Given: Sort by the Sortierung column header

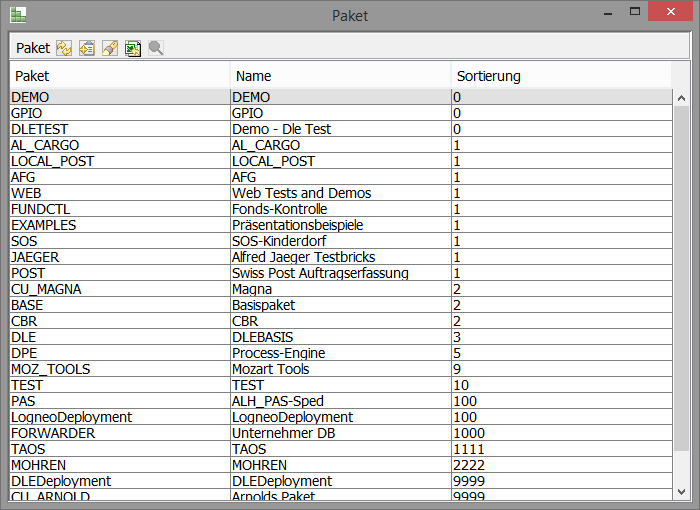Looking at the screenshot, I should click(560, 76).
